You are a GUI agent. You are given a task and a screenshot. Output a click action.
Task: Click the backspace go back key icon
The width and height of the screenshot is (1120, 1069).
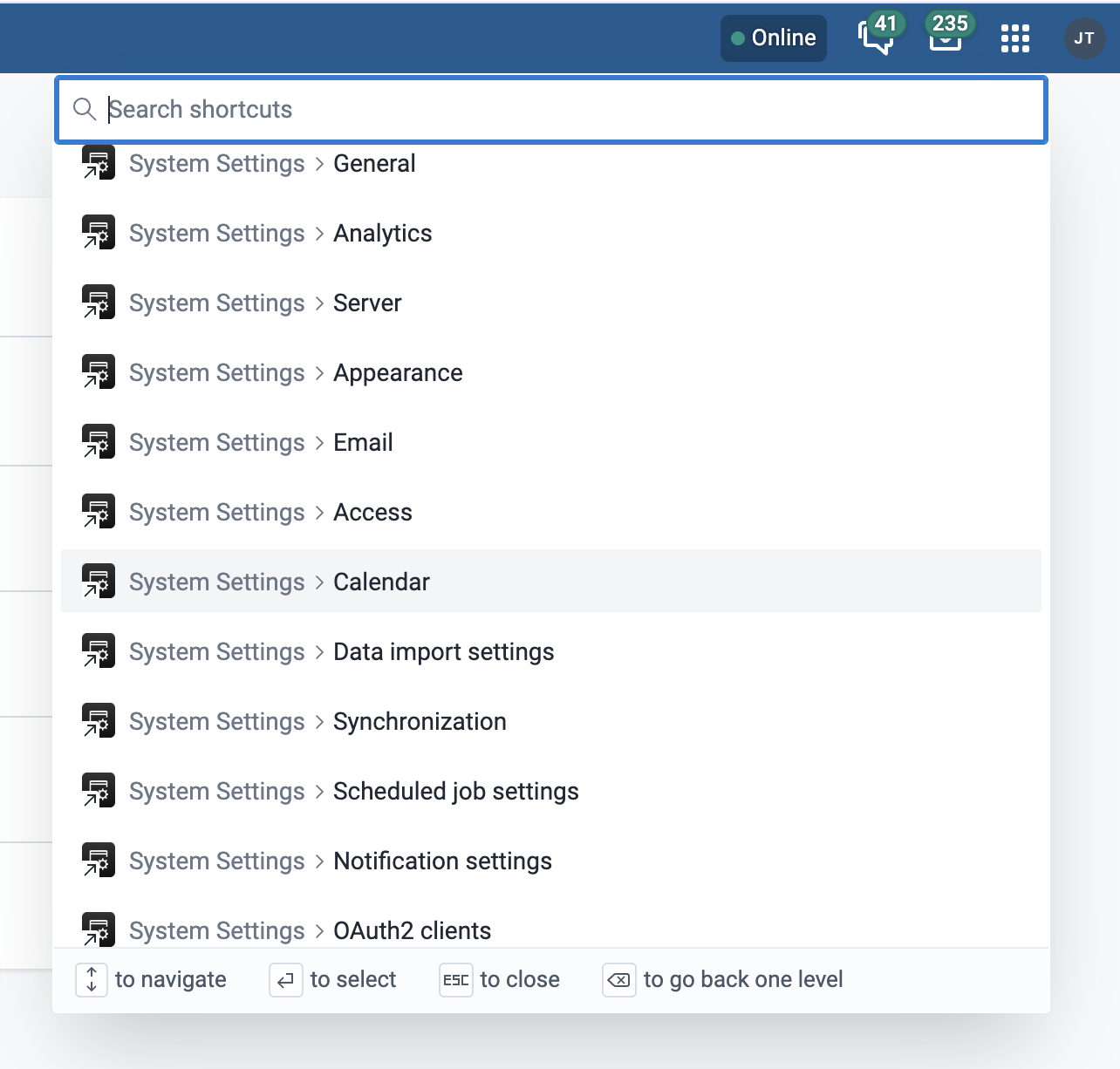pos(618,980)
